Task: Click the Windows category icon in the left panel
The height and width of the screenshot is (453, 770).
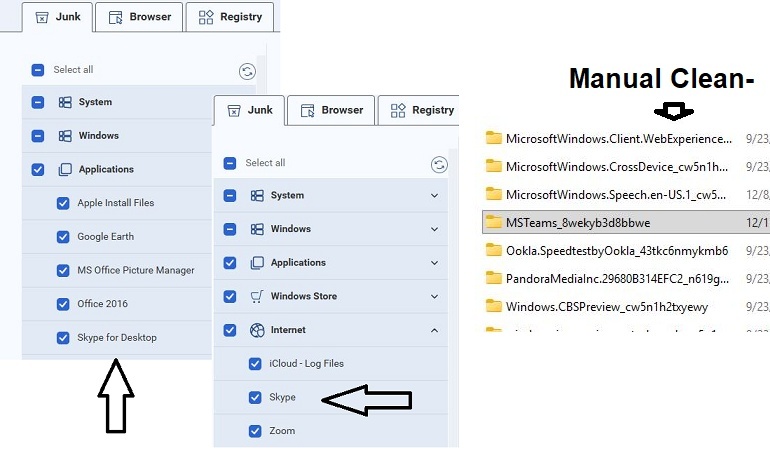Action: point(65,136)
